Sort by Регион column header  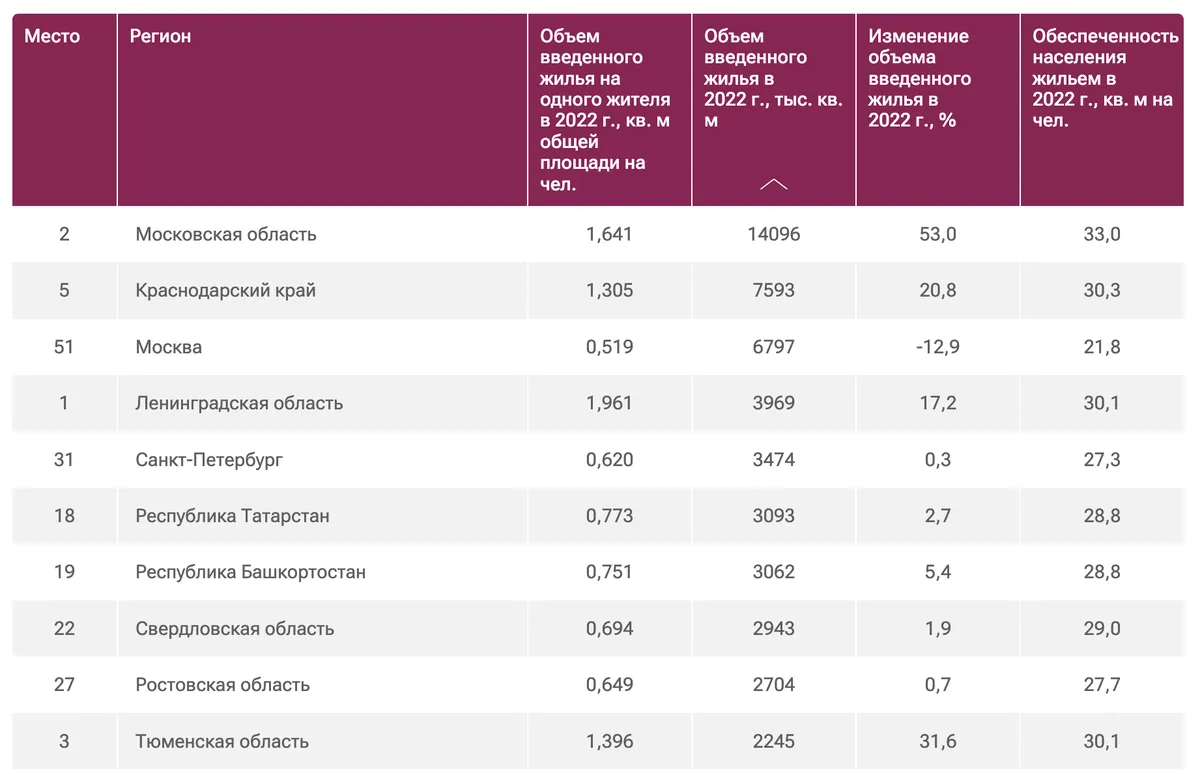click(x=160, y=36)
